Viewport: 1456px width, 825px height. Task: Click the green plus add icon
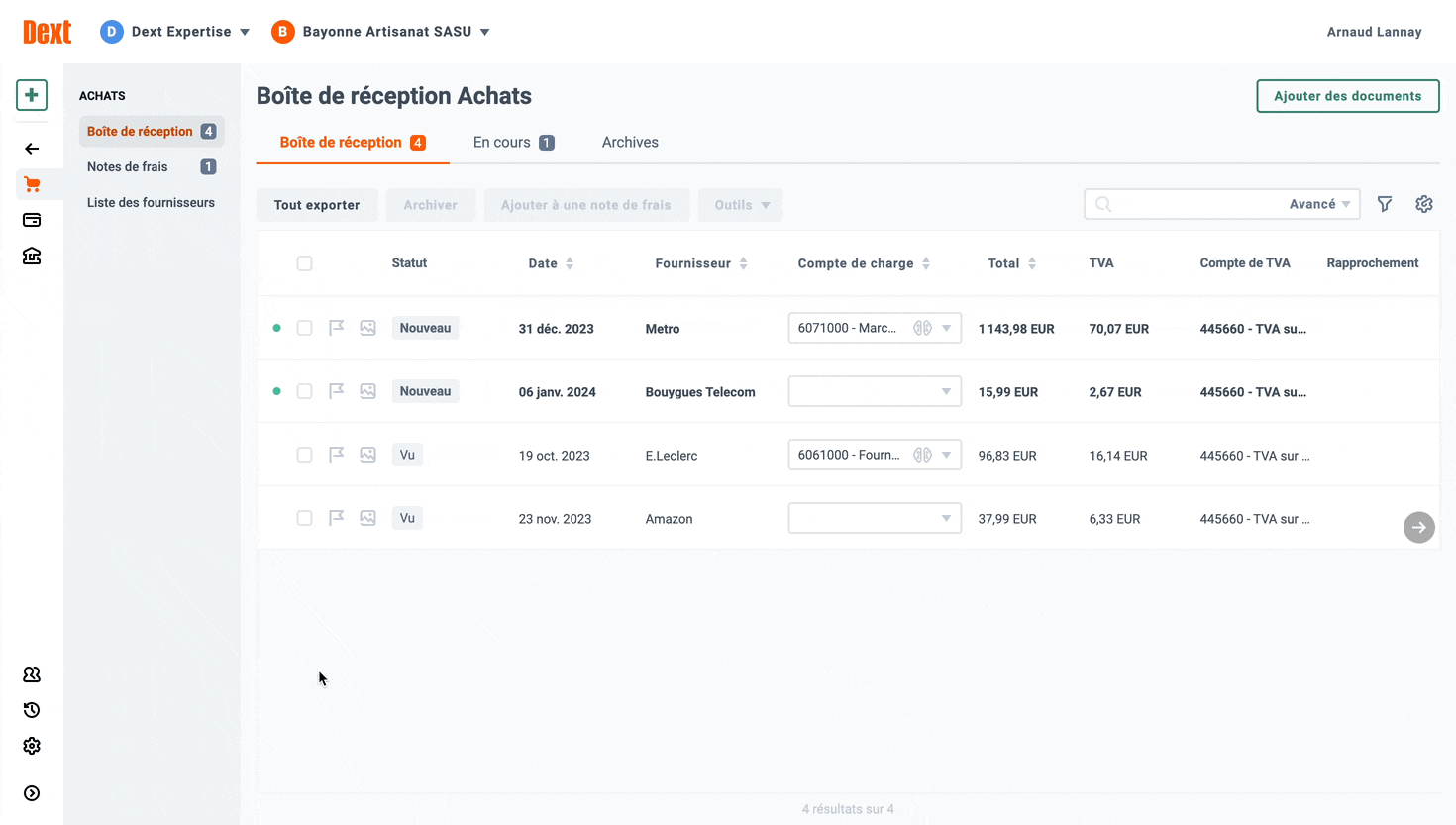[32, 95]
